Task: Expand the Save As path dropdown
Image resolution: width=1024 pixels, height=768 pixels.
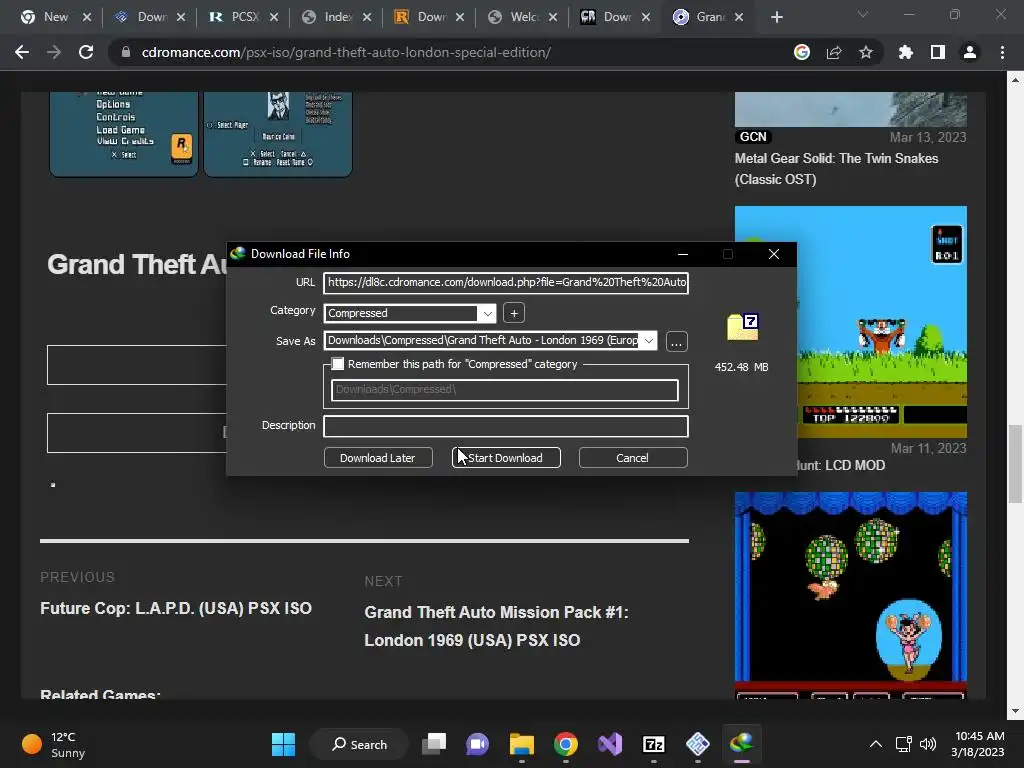Action: pos(648,340)
